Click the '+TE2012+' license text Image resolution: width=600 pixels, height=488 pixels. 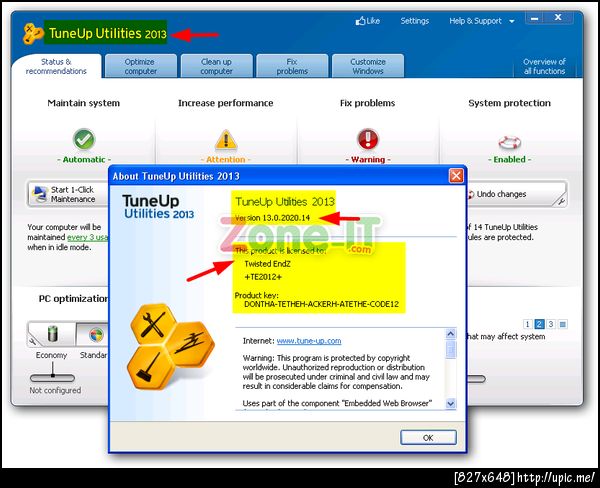tap(263, 277)
